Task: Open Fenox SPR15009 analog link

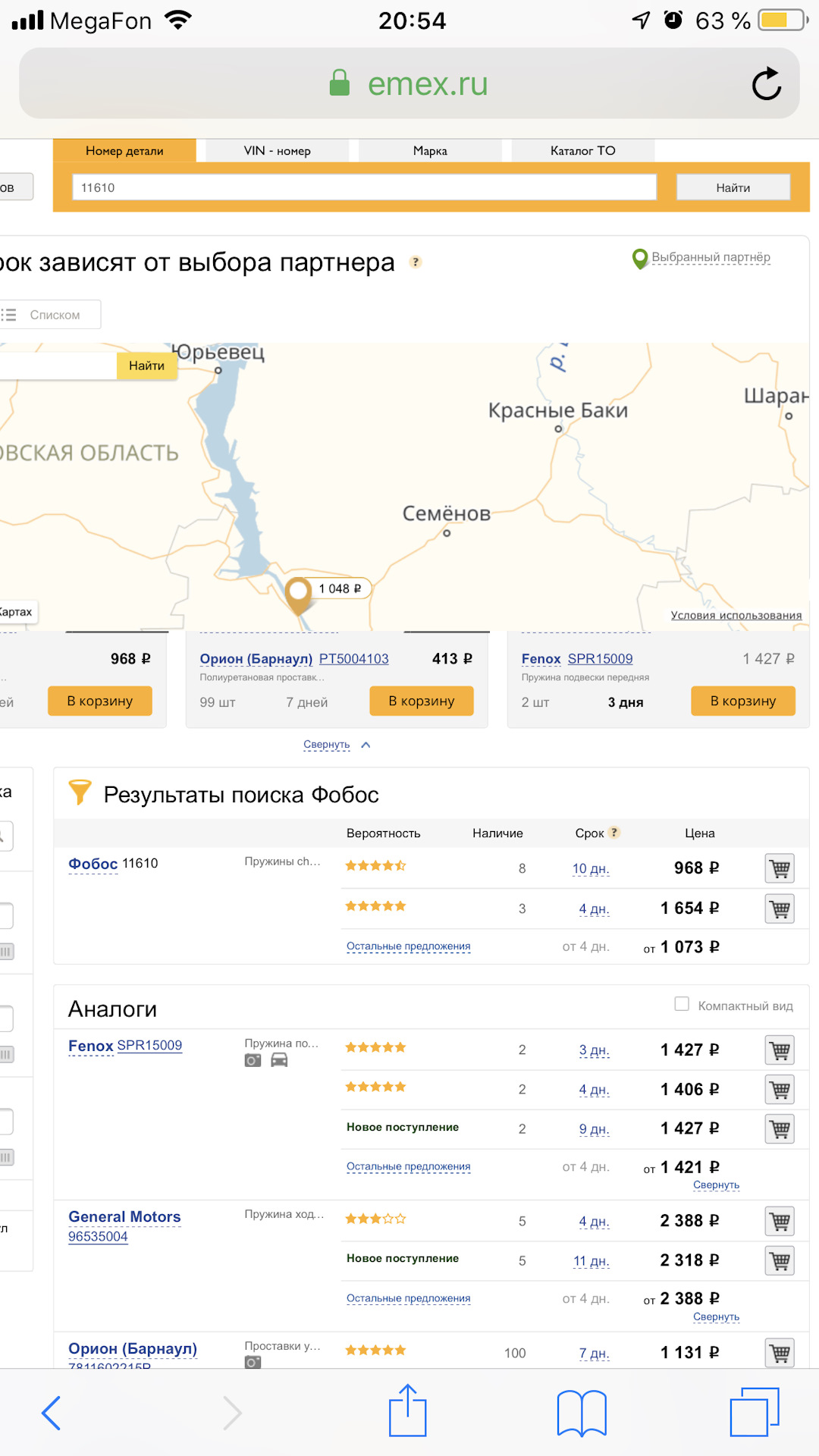Action: click(x=149, y=1046)
